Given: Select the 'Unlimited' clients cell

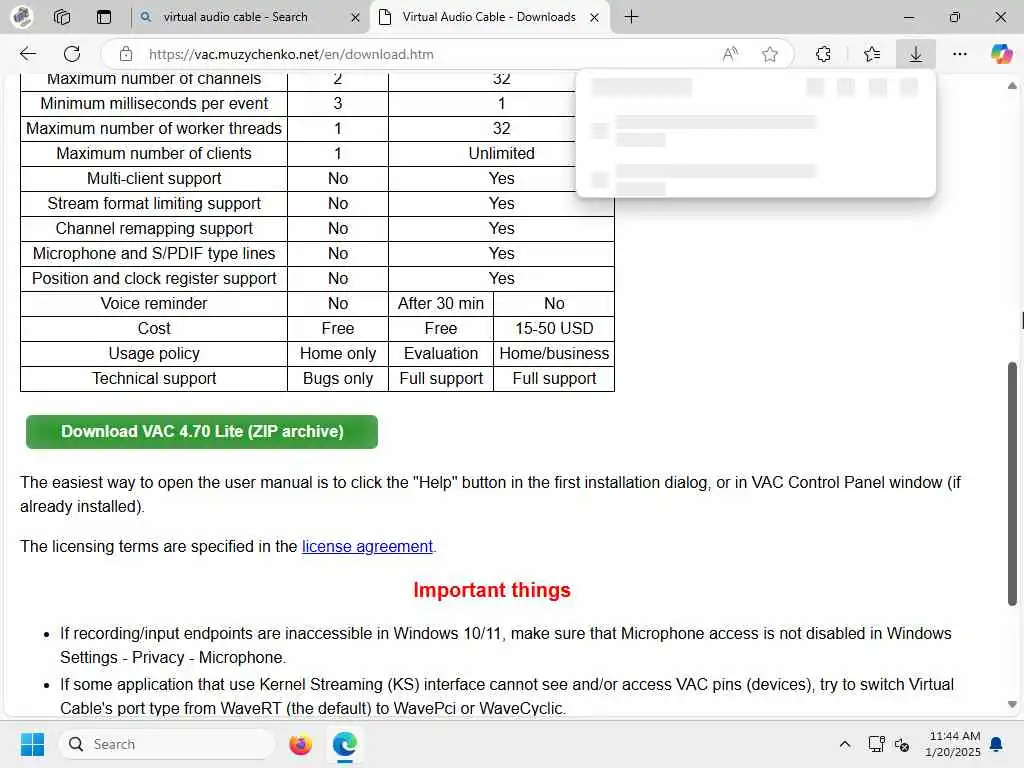Looking at the screenshot, I should point(501,153).
